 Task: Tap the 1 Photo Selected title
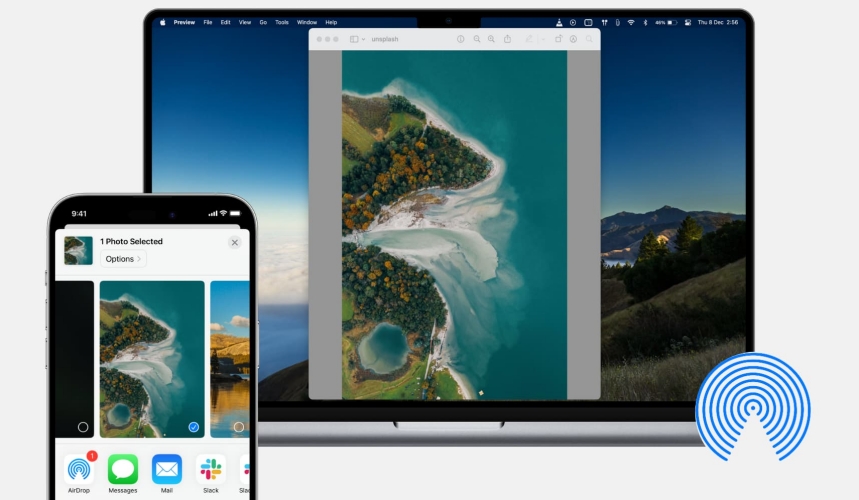point(131,242)
